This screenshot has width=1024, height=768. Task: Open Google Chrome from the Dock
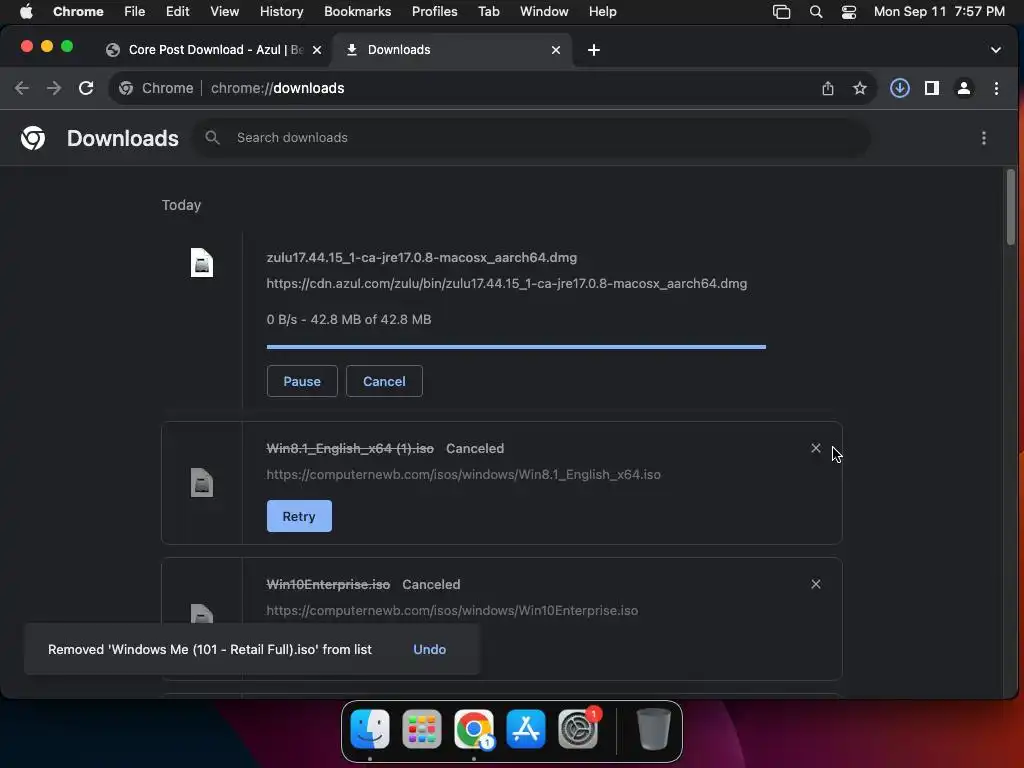(474, 729)
